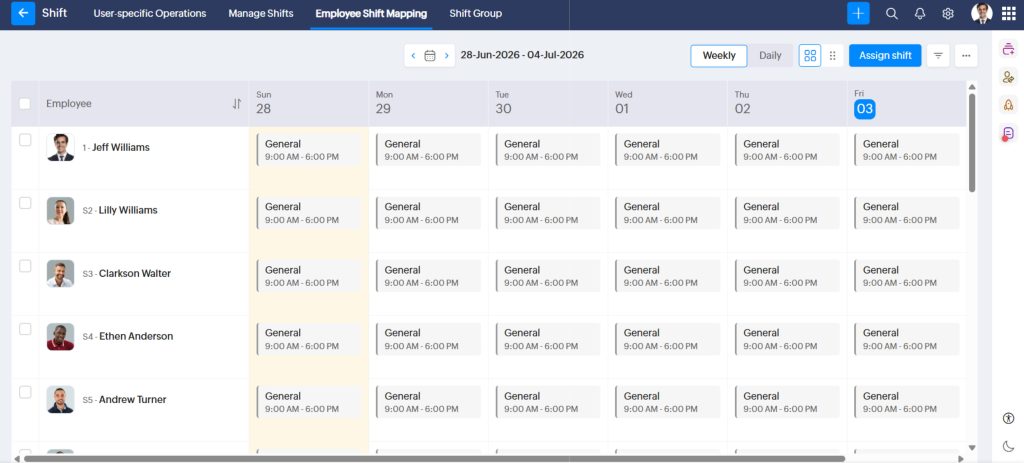
Task: Open Clarkson Walter's Tuesday 30 General shift
Action: [547, 276]
